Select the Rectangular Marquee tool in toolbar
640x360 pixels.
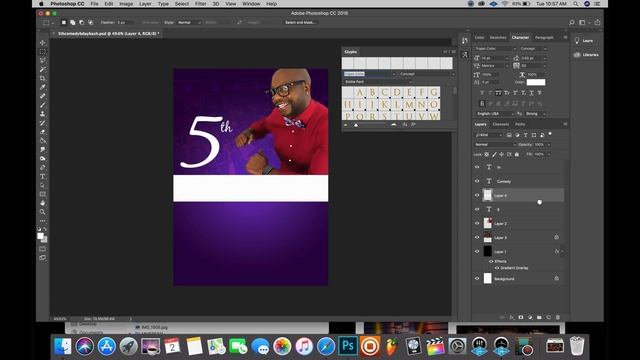(x=42, y=51)
